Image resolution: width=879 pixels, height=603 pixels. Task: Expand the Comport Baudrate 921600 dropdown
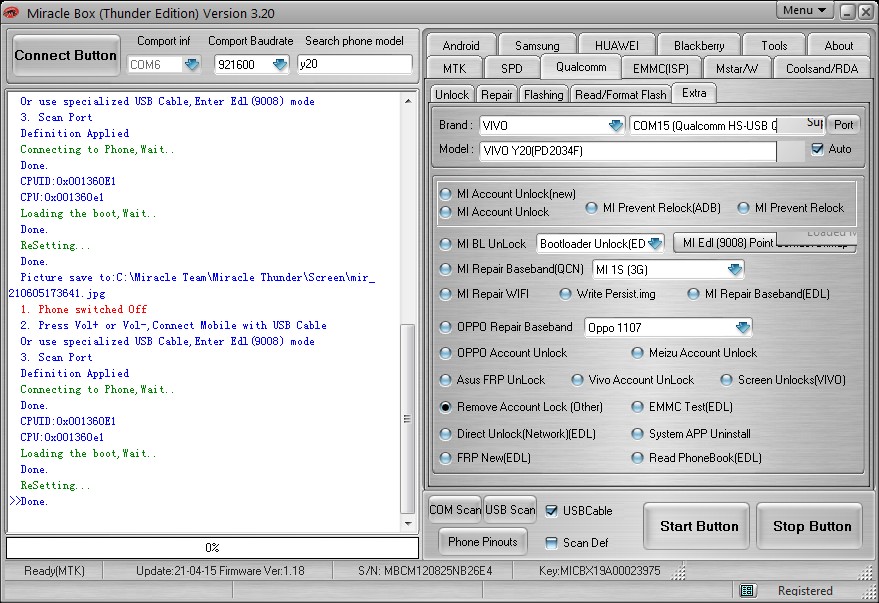click(x=279, y=64)
